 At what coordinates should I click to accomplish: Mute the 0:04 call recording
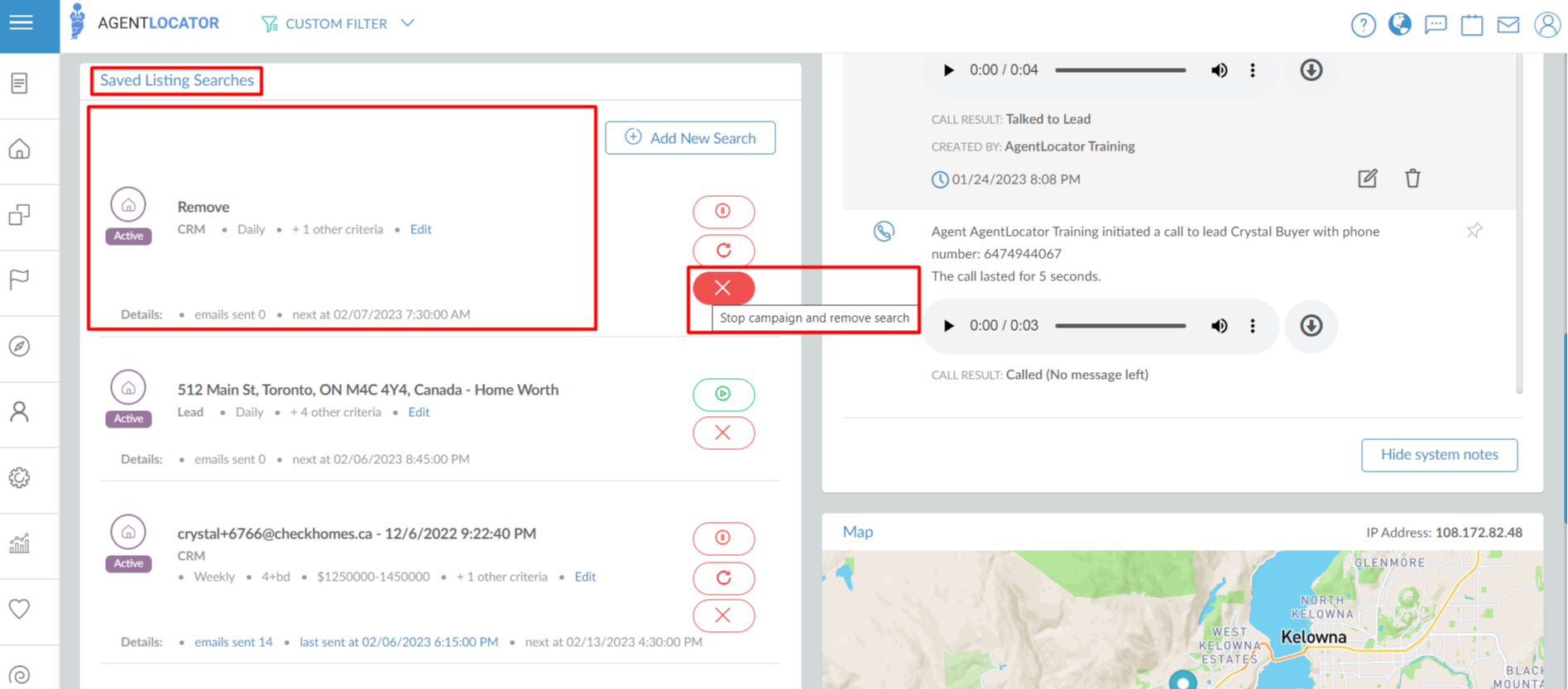[1219, 70]
